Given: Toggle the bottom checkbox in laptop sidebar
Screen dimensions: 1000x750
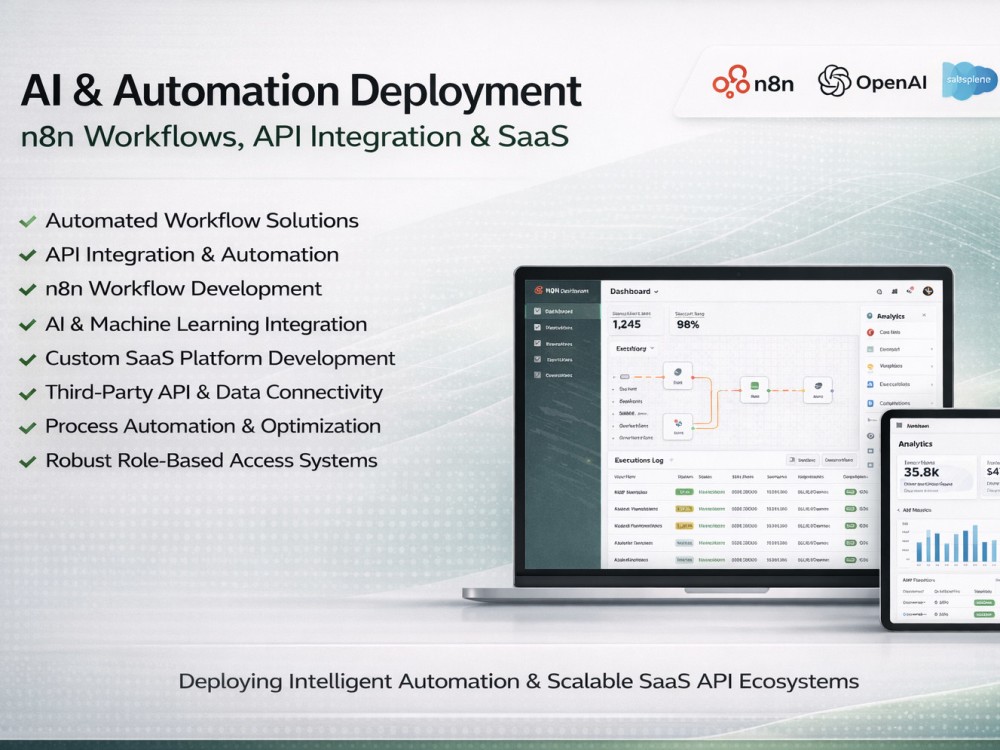Looking at the screenshot, I should coord(538,375).
